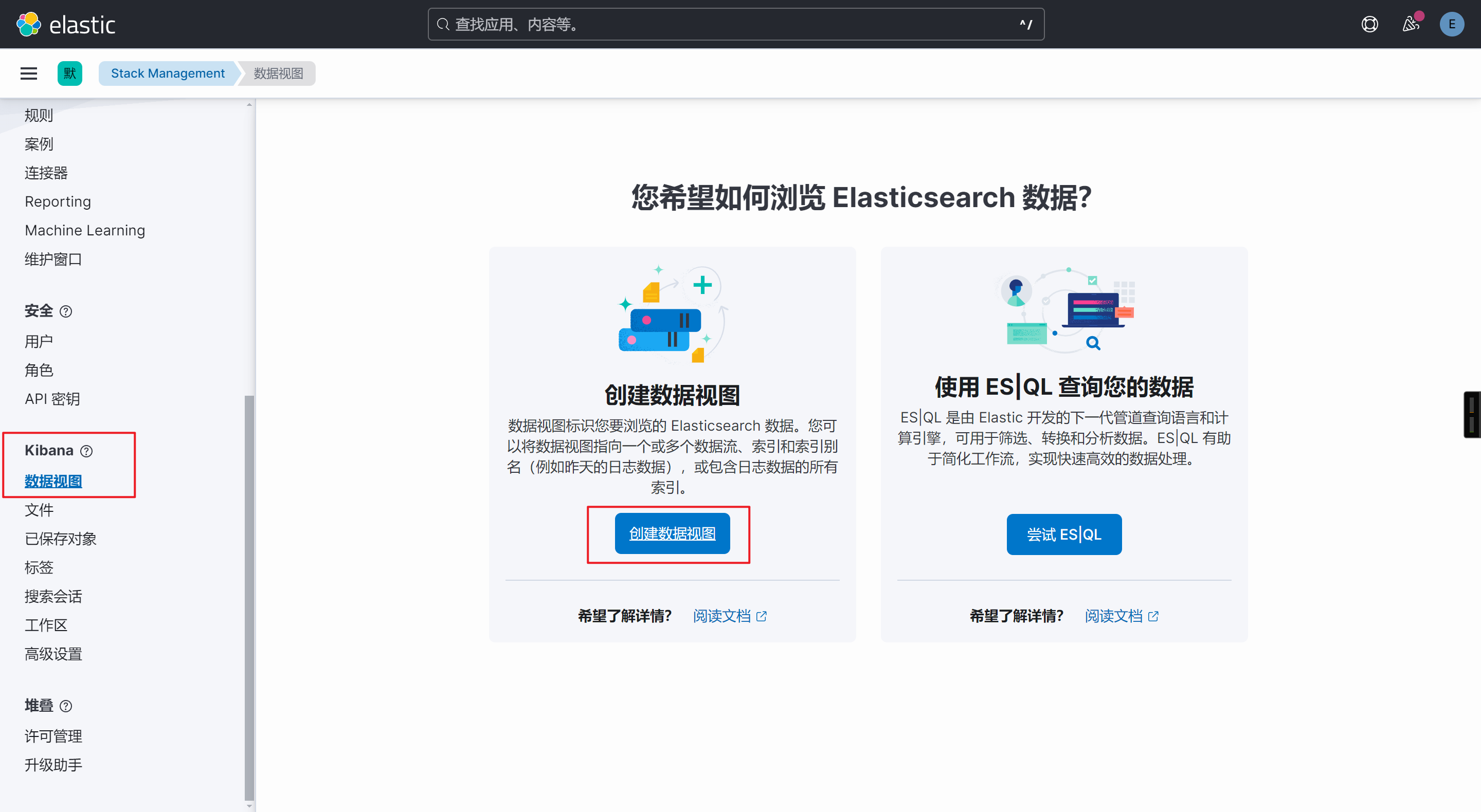Click the sidebar scroll down arrow
The image size is (1481, 812).
pyautogui.click(x=249, y=806)
